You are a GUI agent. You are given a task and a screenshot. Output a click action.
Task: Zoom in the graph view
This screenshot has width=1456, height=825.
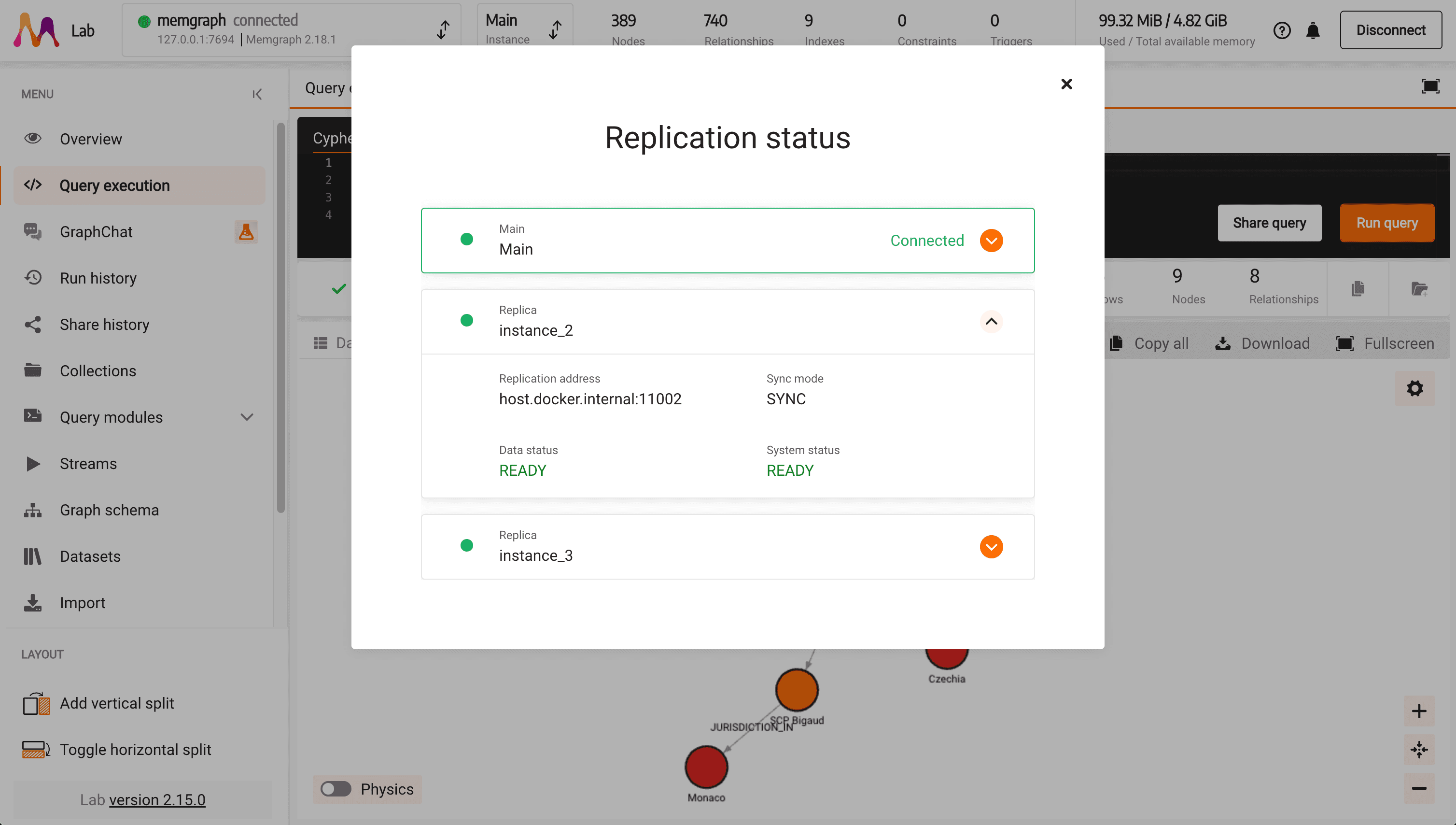tap(1419, 711)
